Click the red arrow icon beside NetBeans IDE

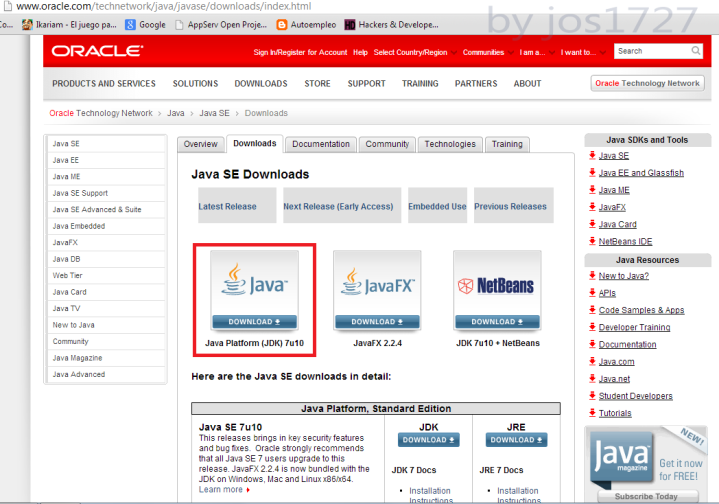coord(592,241)
